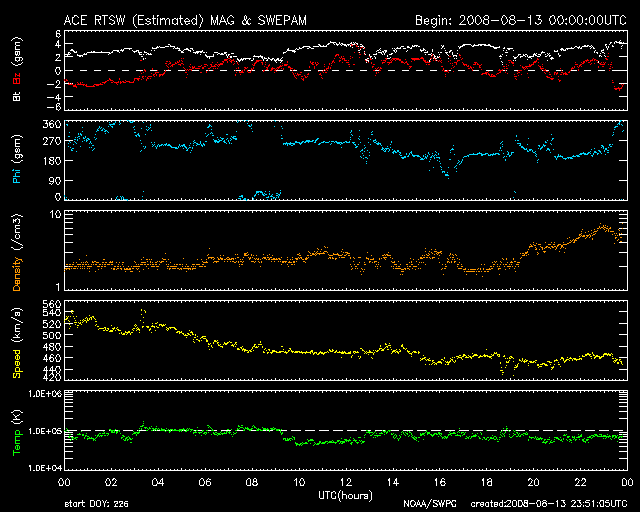Click the "360" tick on the Phi axis
640x512 pixels.
coord(52,125)
